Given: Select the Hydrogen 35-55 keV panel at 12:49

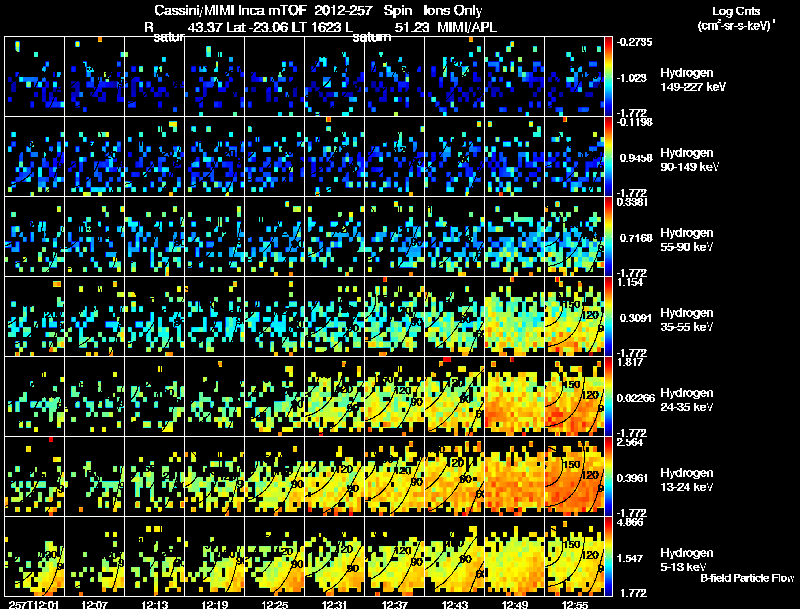Looking at the screenshot, I should click(x=515, y=316).
